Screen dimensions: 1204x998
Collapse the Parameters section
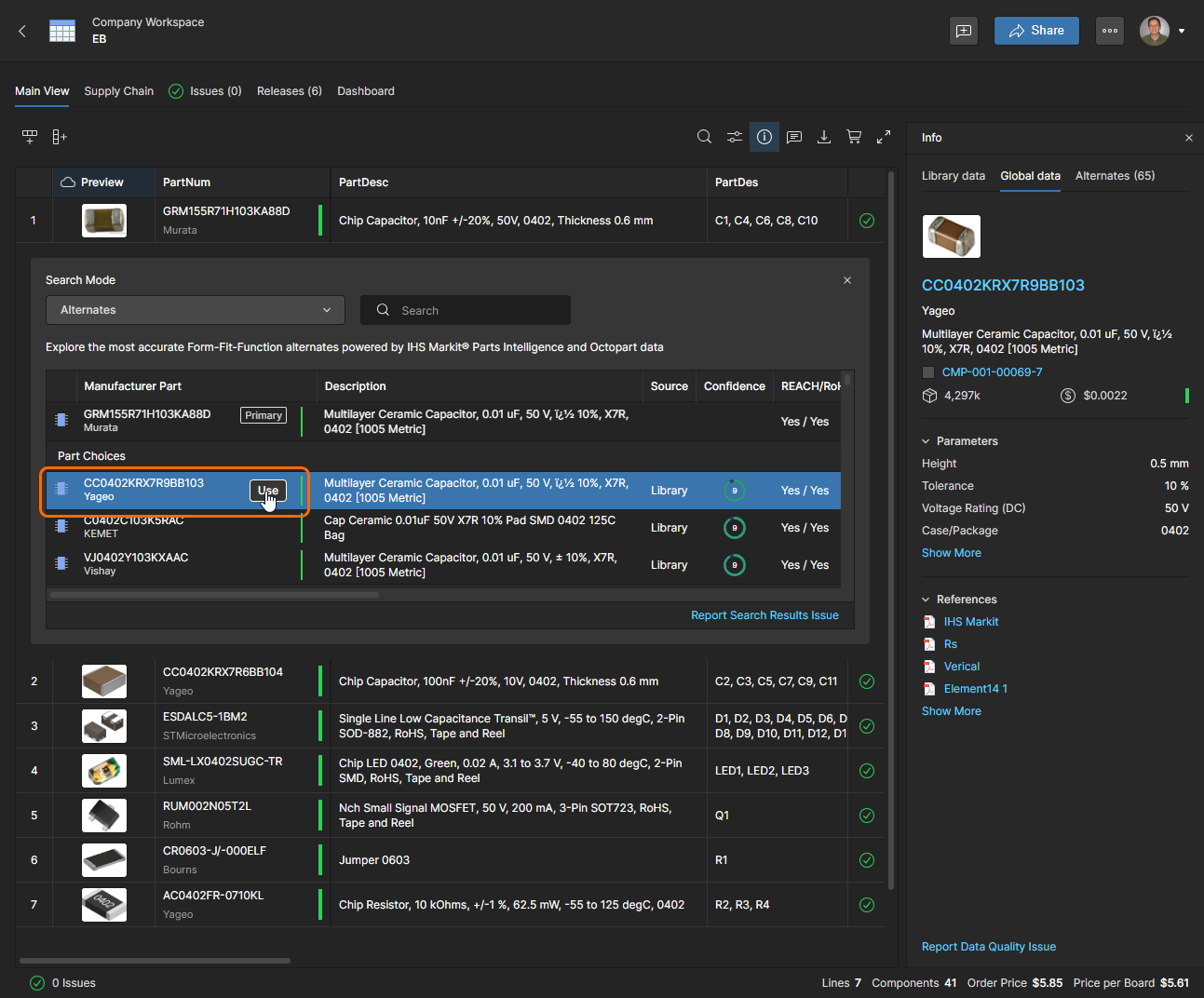927,441
